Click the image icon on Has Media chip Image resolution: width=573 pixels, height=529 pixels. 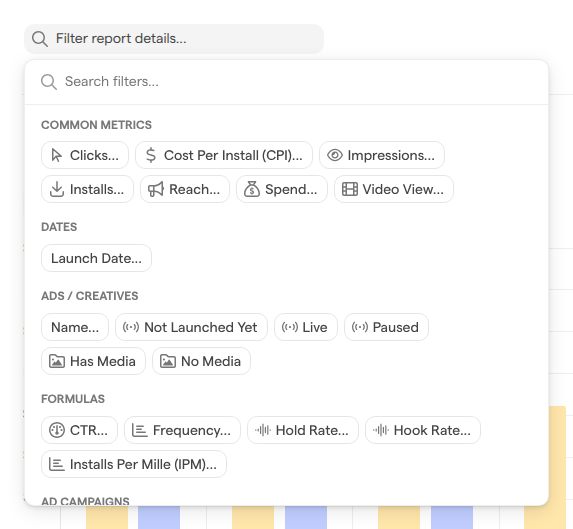pyautogui.click(x=57, y=361)
